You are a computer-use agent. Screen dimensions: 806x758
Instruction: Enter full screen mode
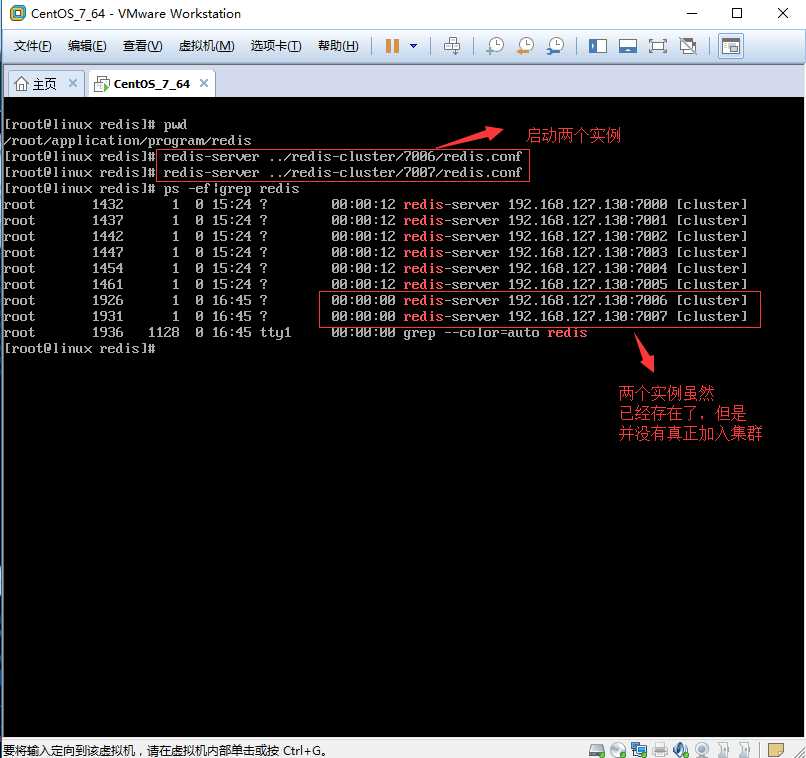click(657, 46)
